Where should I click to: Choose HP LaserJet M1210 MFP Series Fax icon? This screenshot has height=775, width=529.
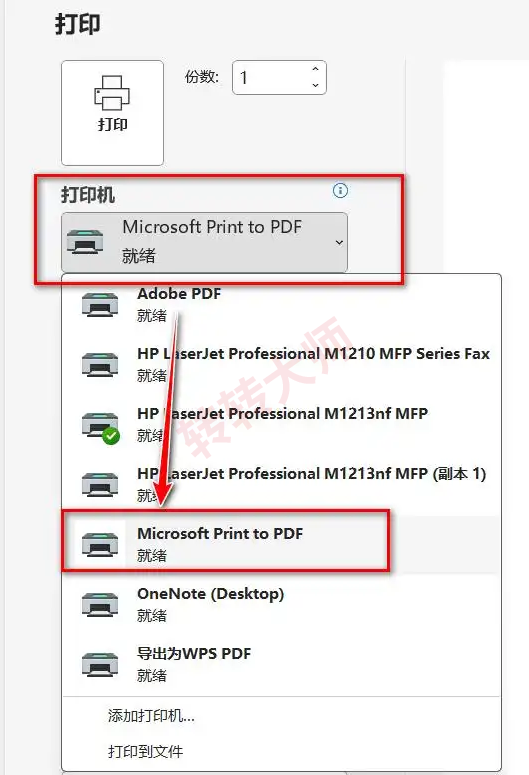[x=100, y=364]
